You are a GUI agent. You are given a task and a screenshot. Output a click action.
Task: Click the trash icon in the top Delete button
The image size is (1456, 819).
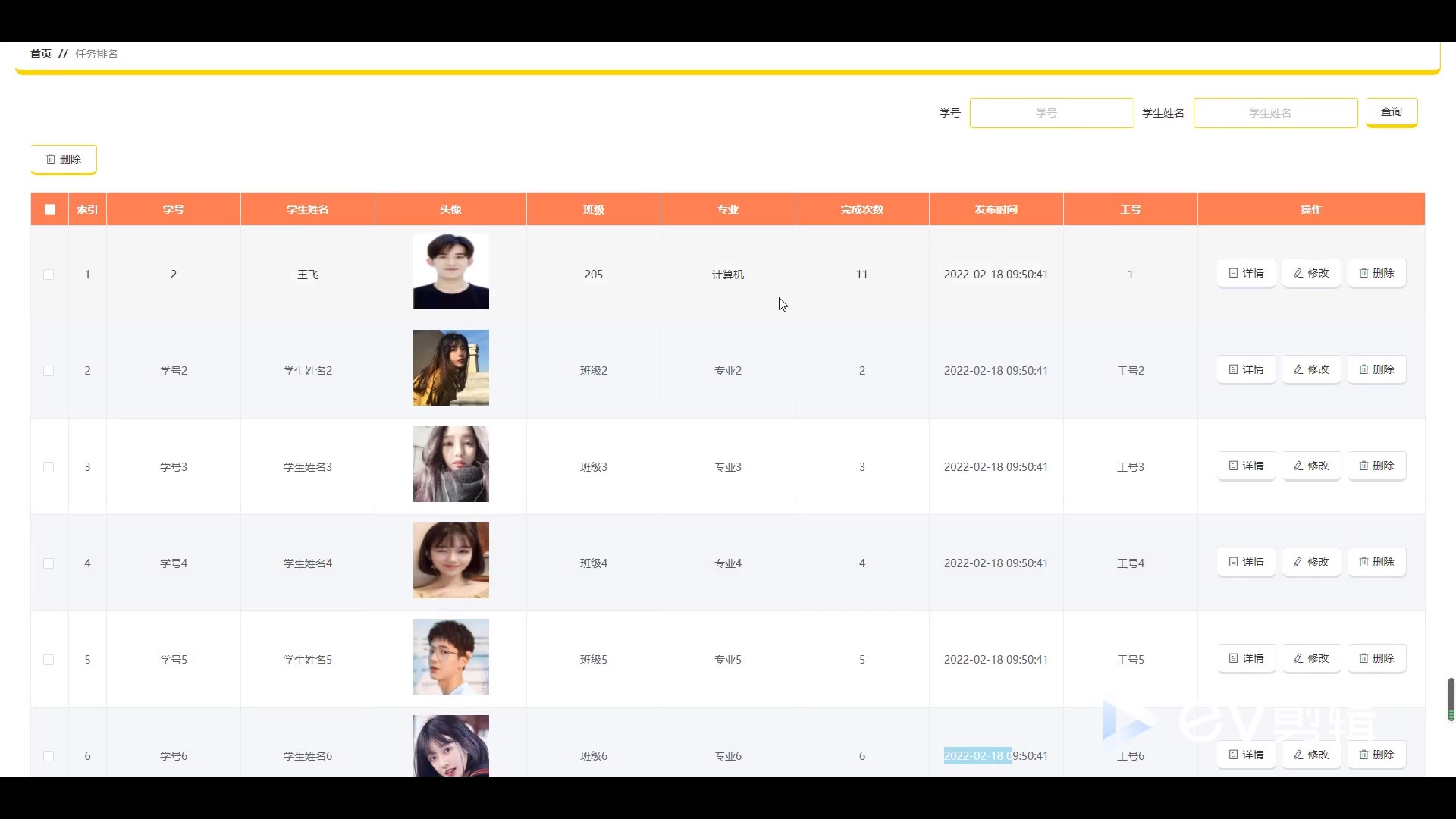(51, 159)
